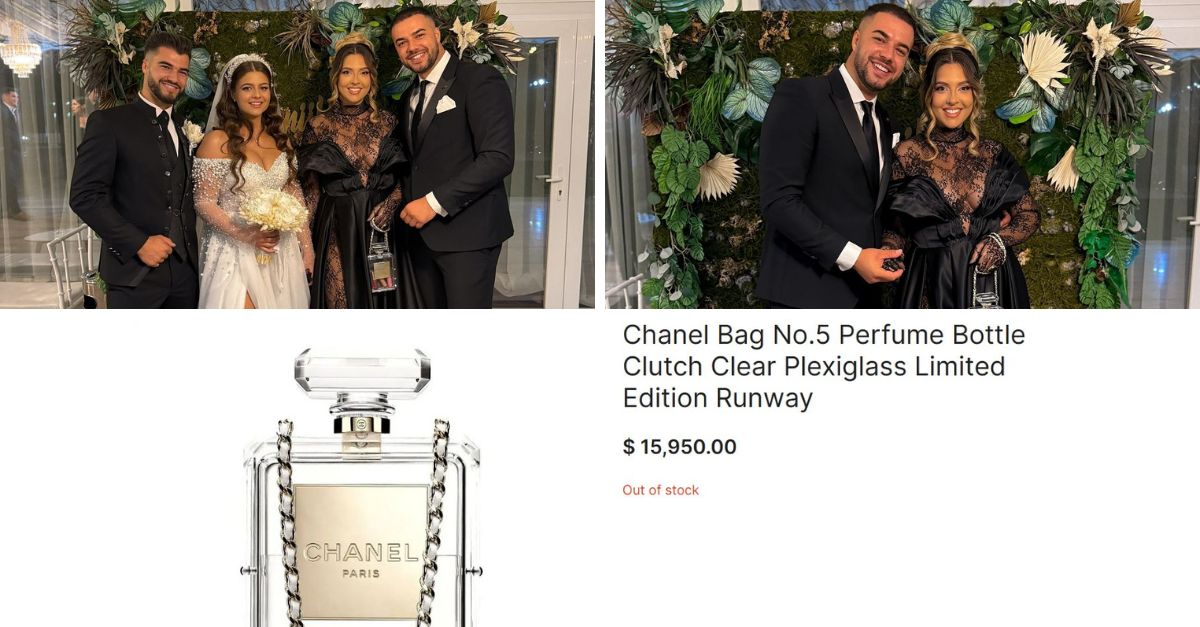
Task: Click the bride's white flower bouquet
Action: click(x=272, y=213)
